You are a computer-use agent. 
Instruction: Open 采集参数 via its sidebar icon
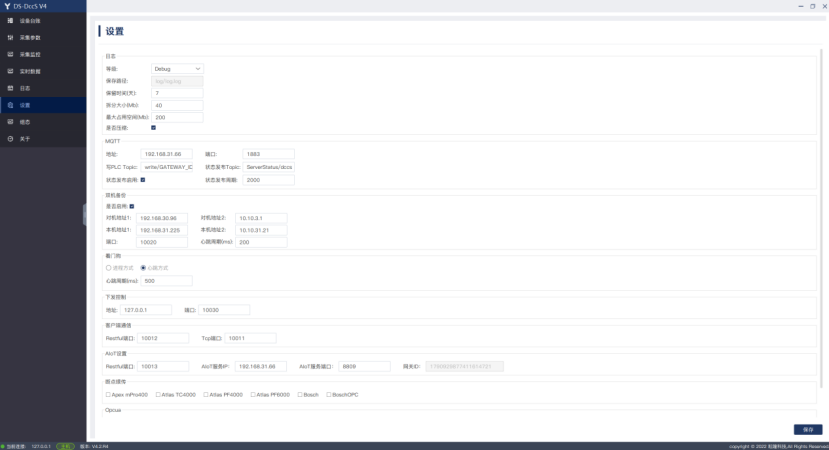10,38
